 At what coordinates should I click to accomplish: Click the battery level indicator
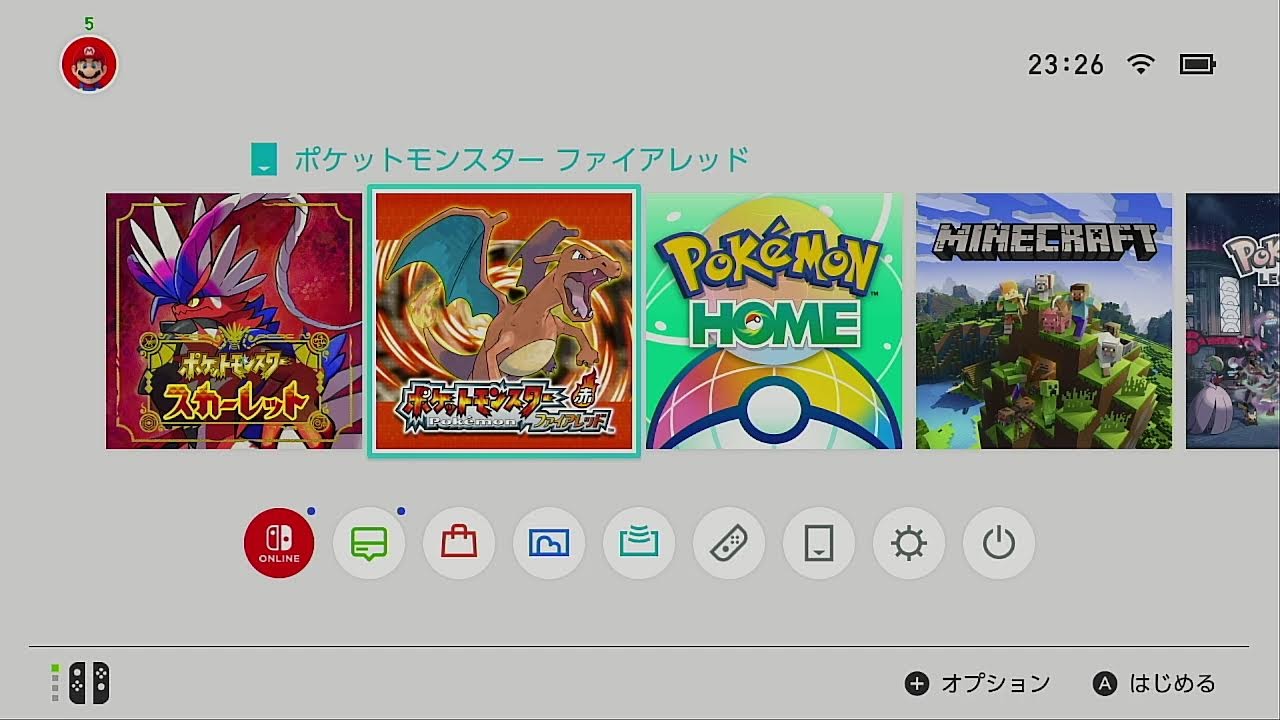pyautogui.click(x=1197, y=65)
